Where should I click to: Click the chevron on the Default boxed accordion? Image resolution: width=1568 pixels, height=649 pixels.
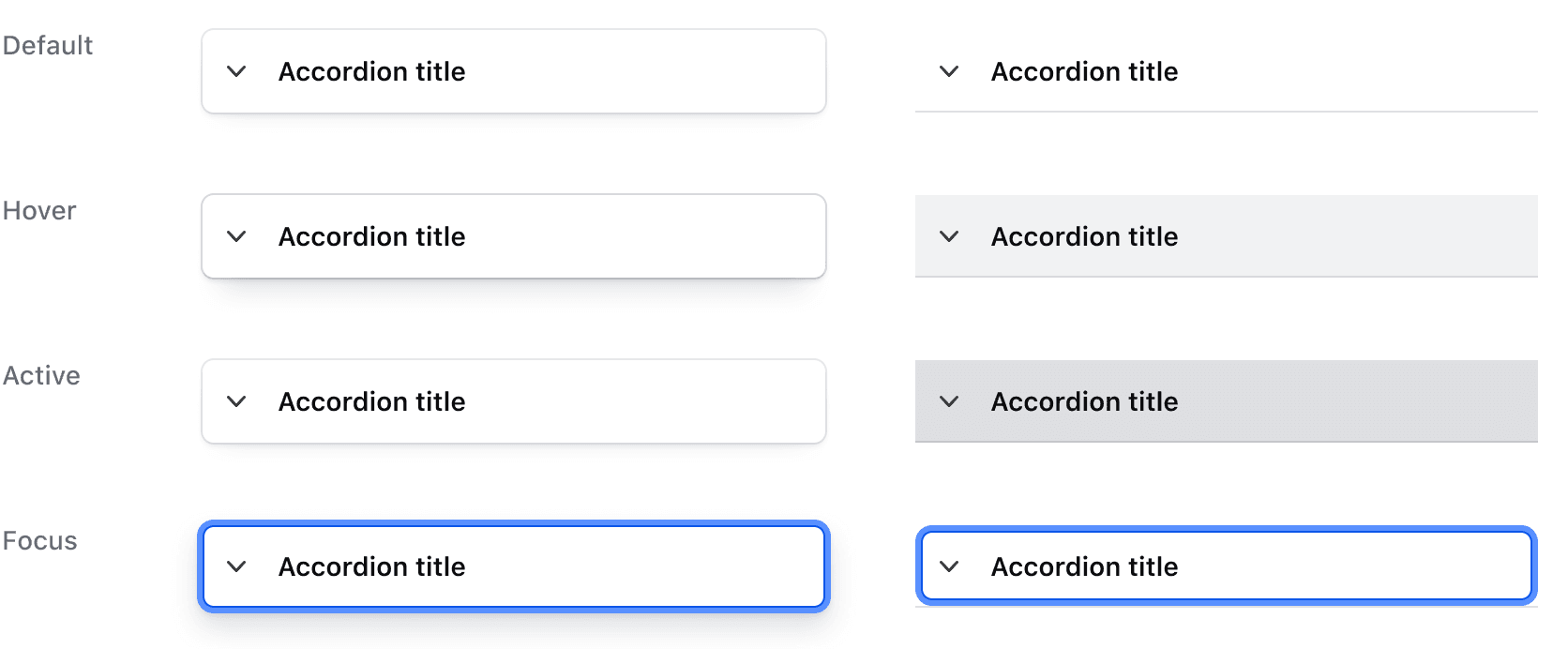point(236,70)
